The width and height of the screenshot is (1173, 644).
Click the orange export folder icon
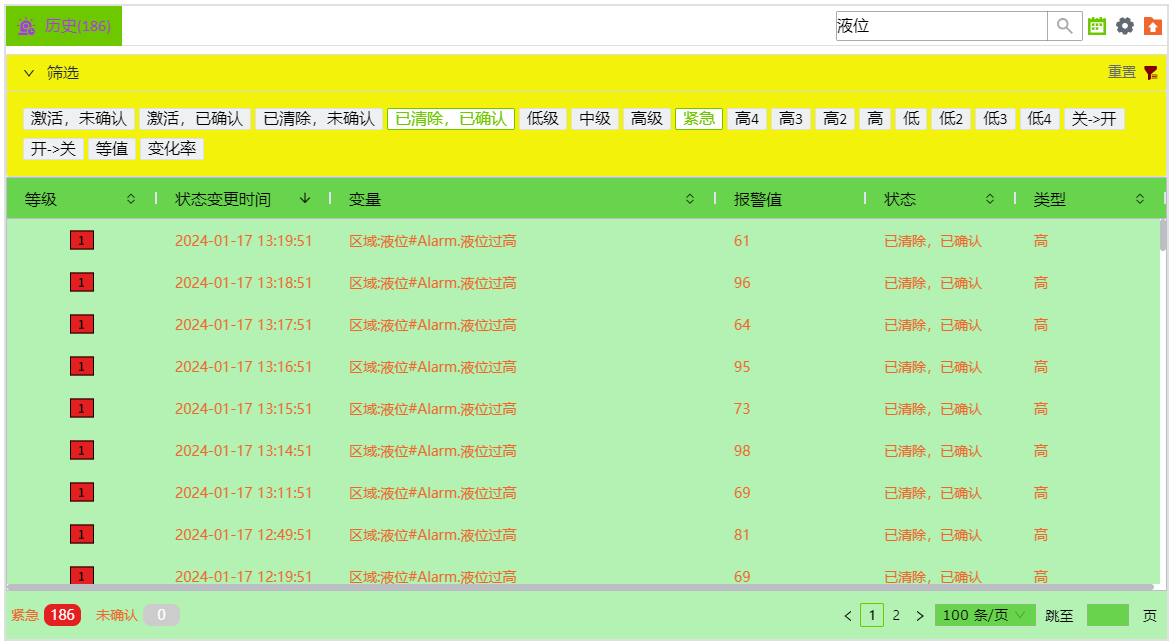(1153, 26)
